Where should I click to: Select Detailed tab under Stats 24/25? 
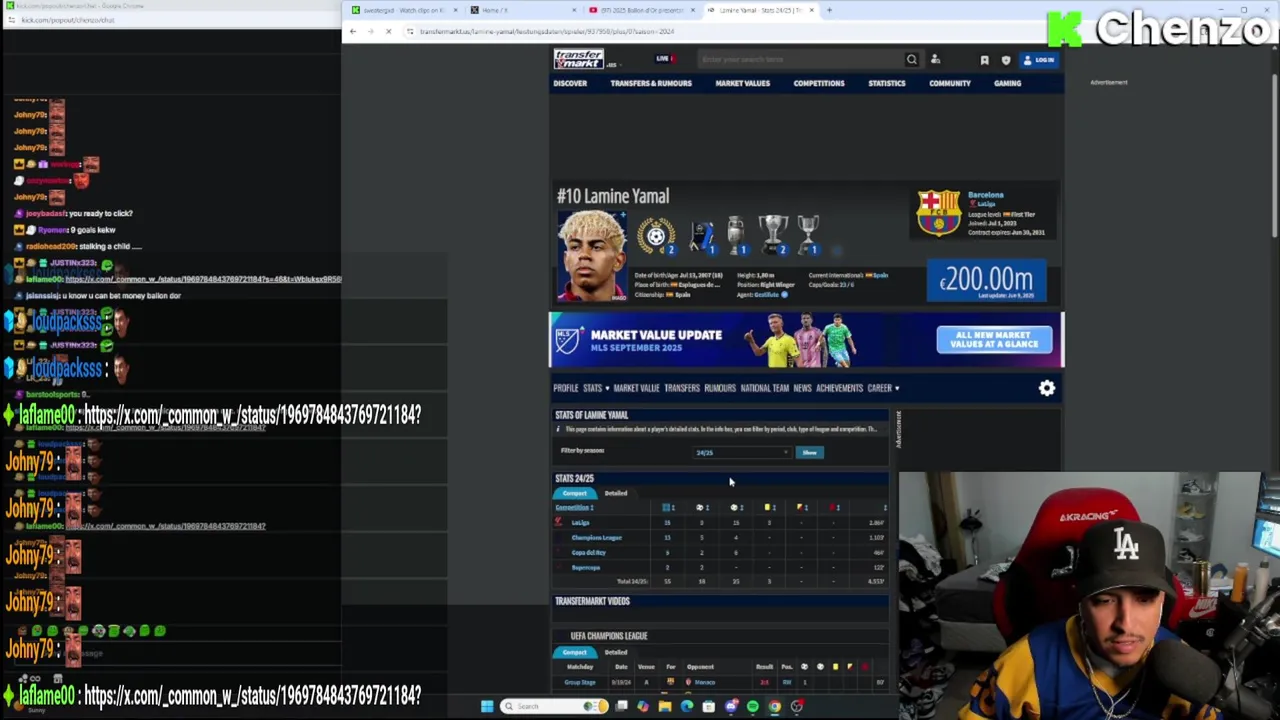coord(616,493)
